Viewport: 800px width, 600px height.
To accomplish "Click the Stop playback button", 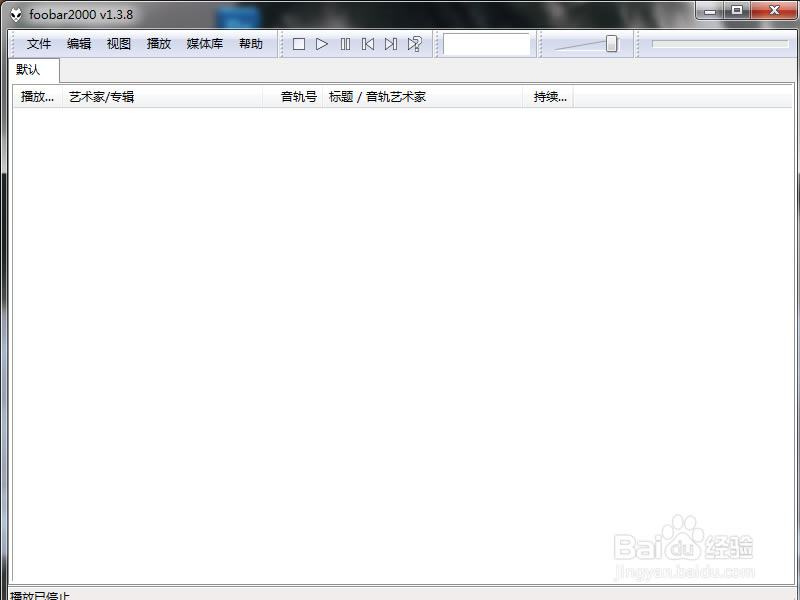I will (x=299, y=44).
